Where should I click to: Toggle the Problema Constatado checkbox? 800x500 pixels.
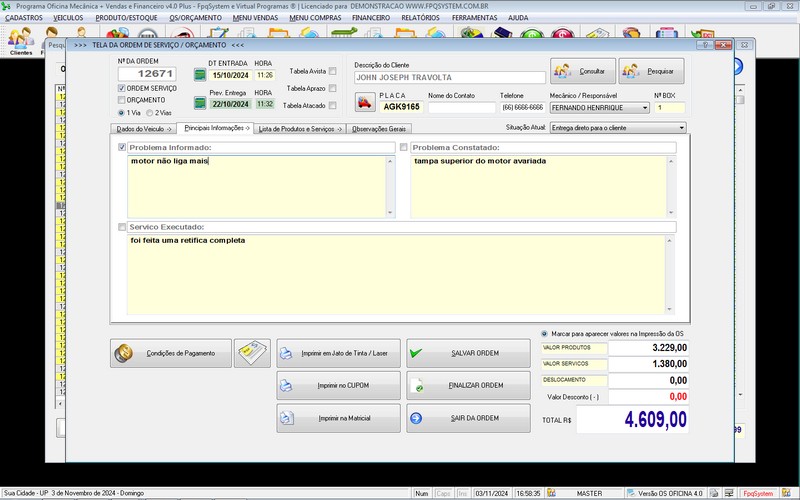tap(404, 147)
